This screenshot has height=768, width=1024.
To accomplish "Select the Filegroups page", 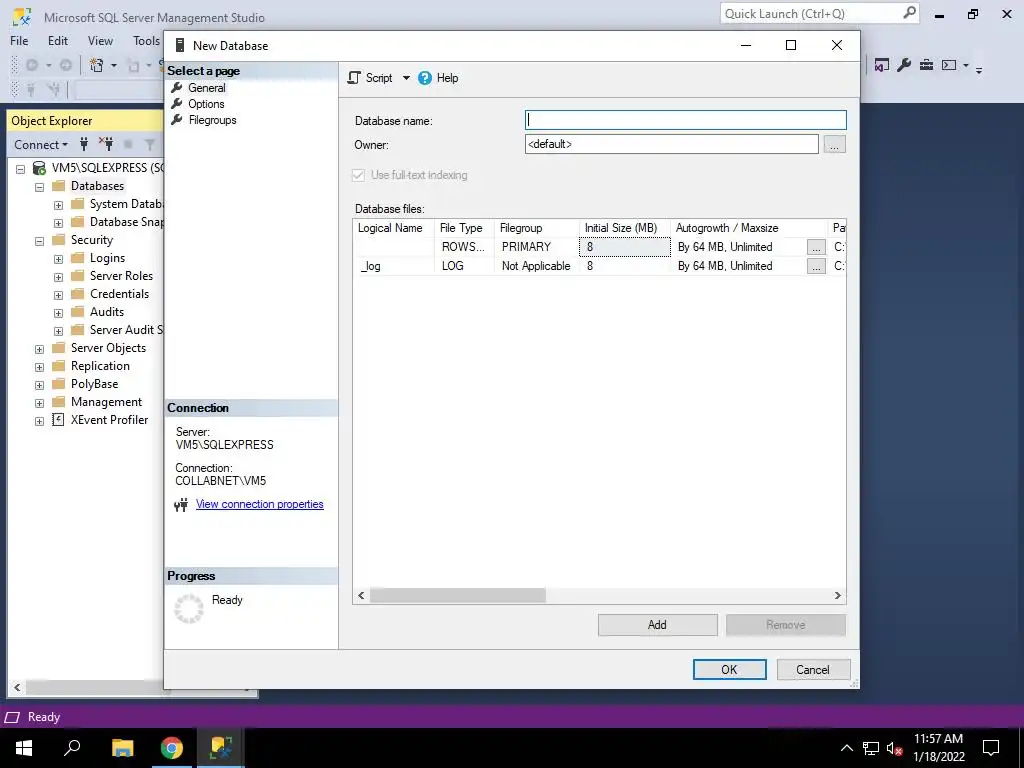I will pos(212,120).
